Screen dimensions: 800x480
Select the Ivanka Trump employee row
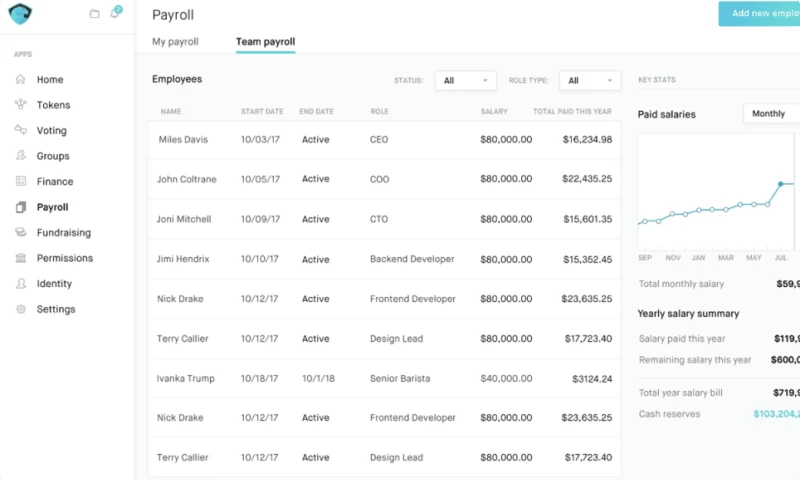click(x=384, y=378)
